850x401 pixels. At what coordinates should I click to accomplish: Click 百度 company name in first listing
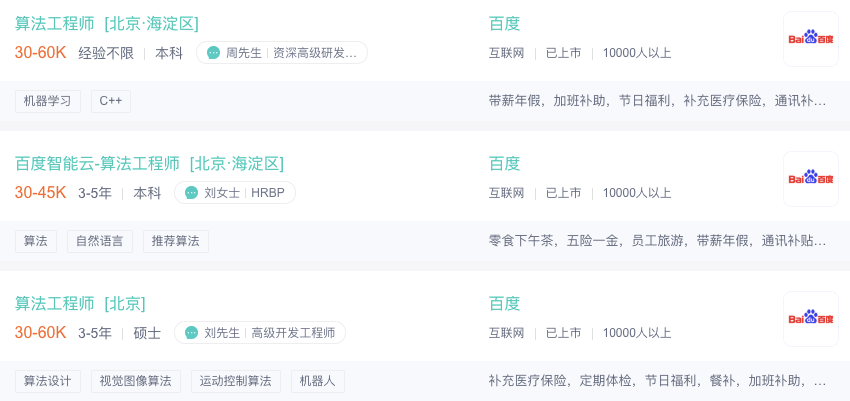pos(504,23)
